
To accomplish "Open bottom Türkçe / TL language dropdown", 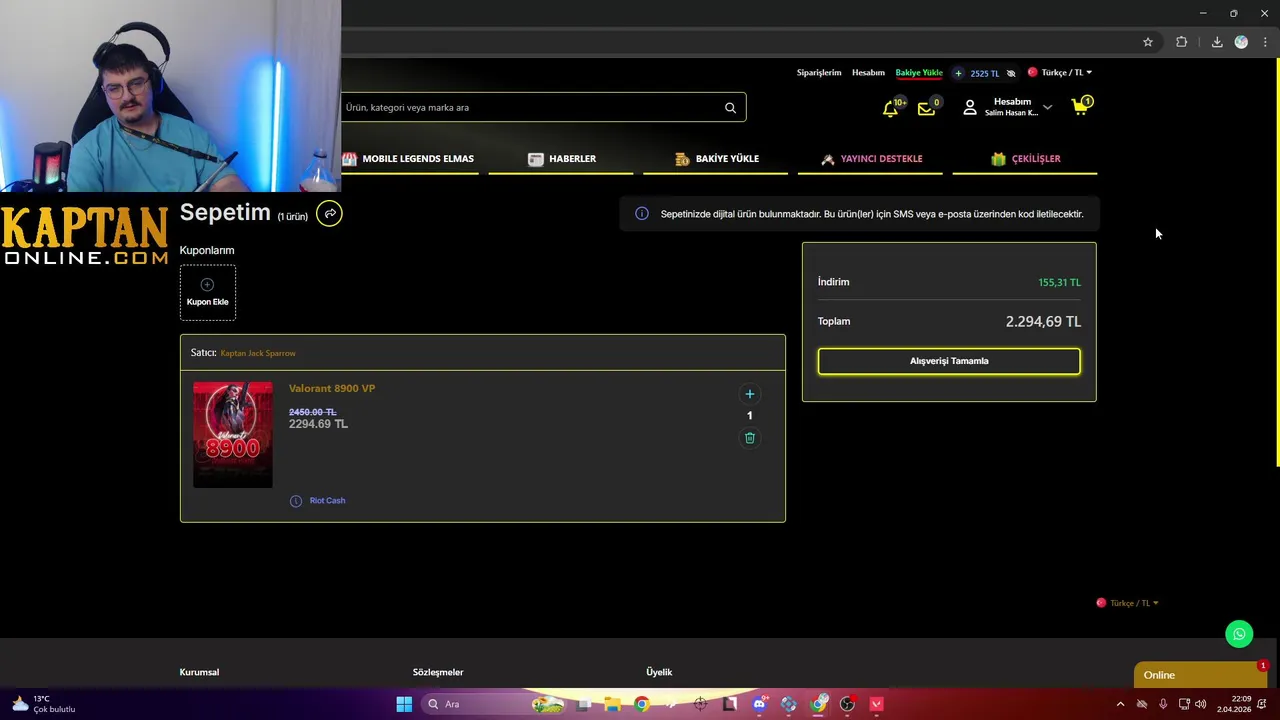I will click(x=1128, y=603).
